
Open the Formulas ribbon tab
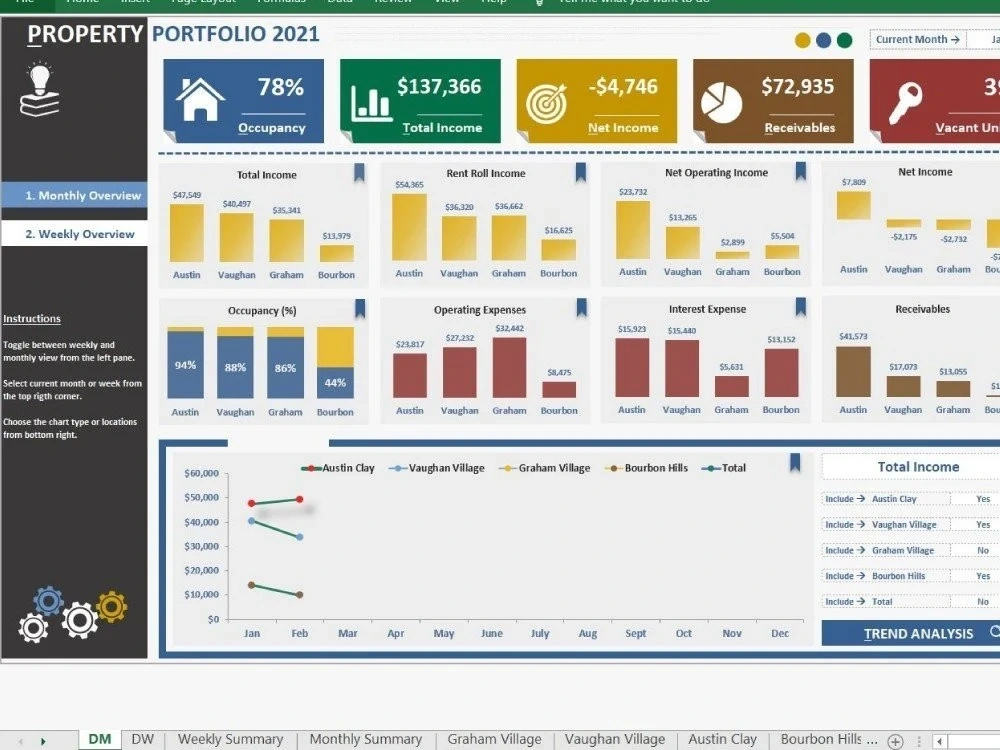pyautogui.click(x=281, y=2)
